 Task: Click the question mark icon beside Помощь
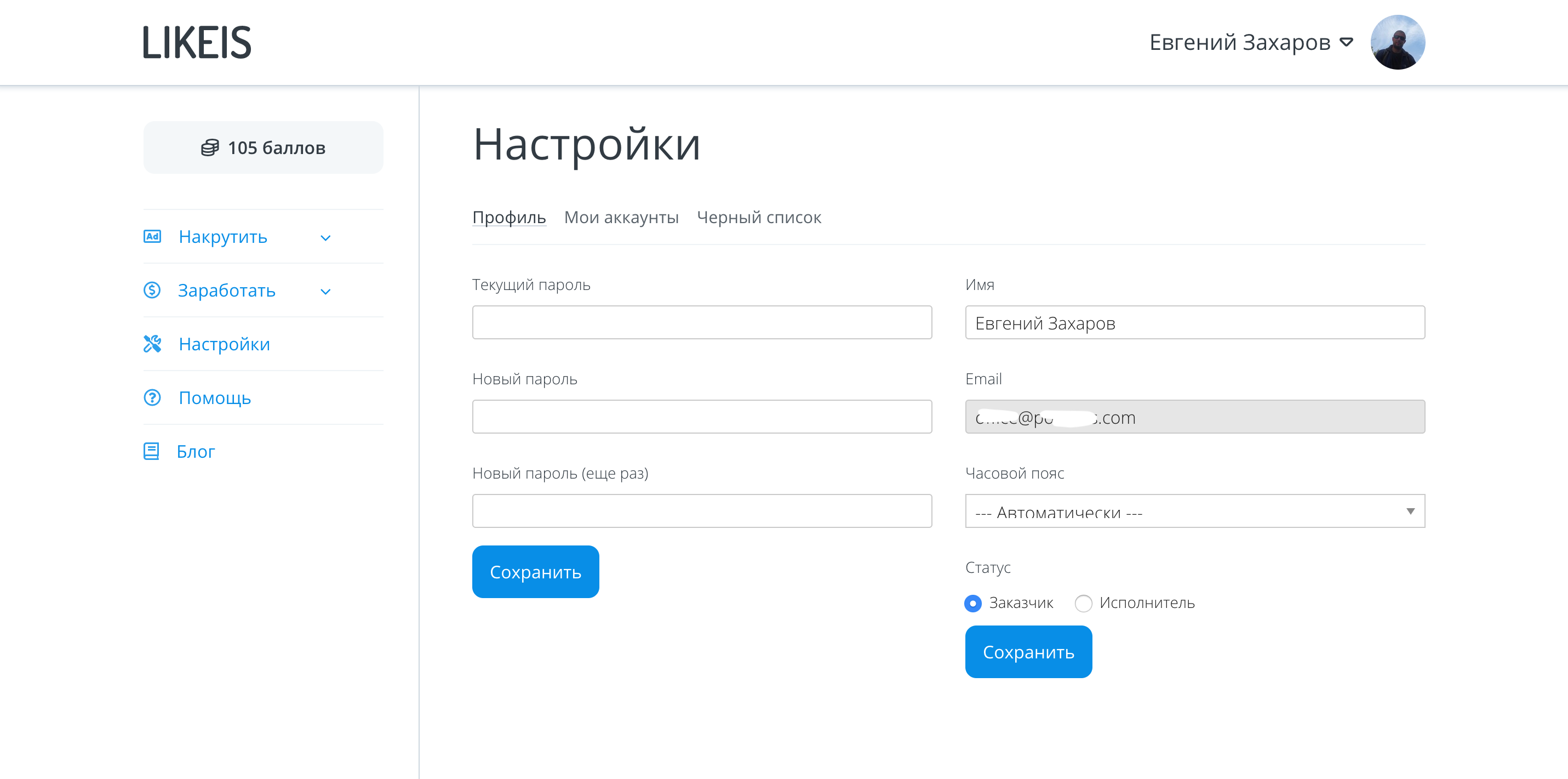(x=152, y=397)
